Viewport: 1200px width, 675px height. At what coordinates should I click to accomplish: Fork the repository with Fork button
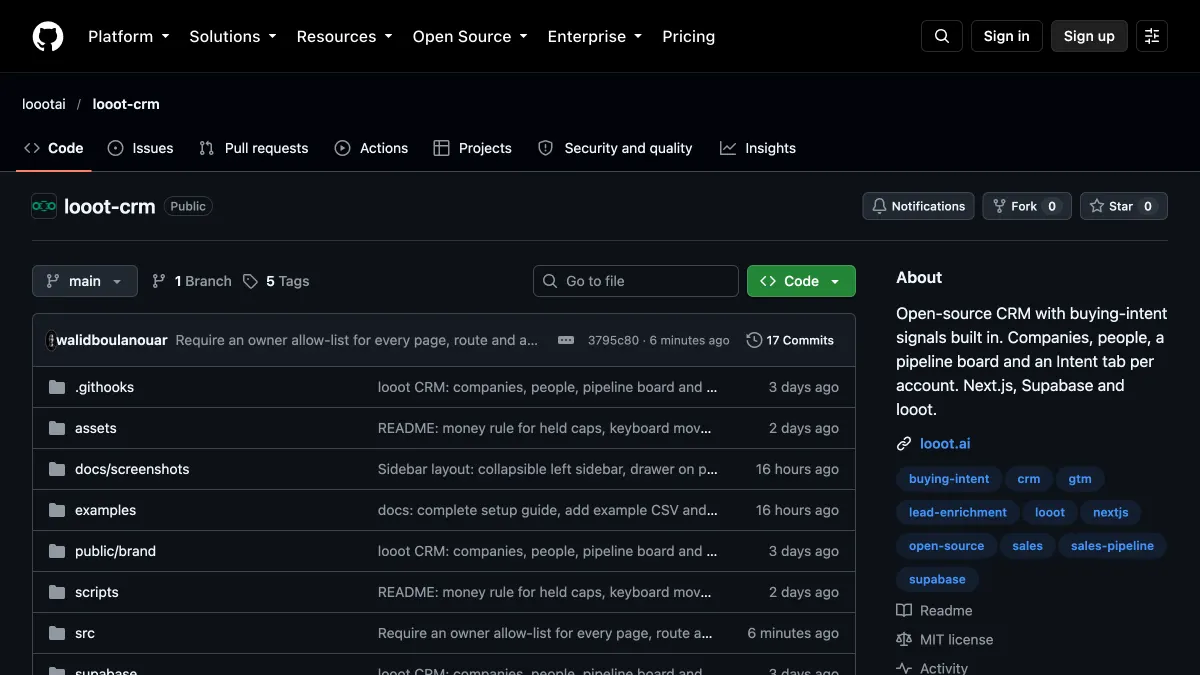1027,206
